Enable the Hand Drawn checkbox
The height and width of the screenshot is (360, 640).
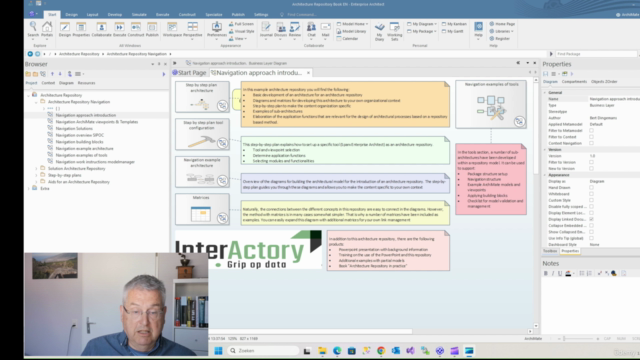(x=591, y=187)
